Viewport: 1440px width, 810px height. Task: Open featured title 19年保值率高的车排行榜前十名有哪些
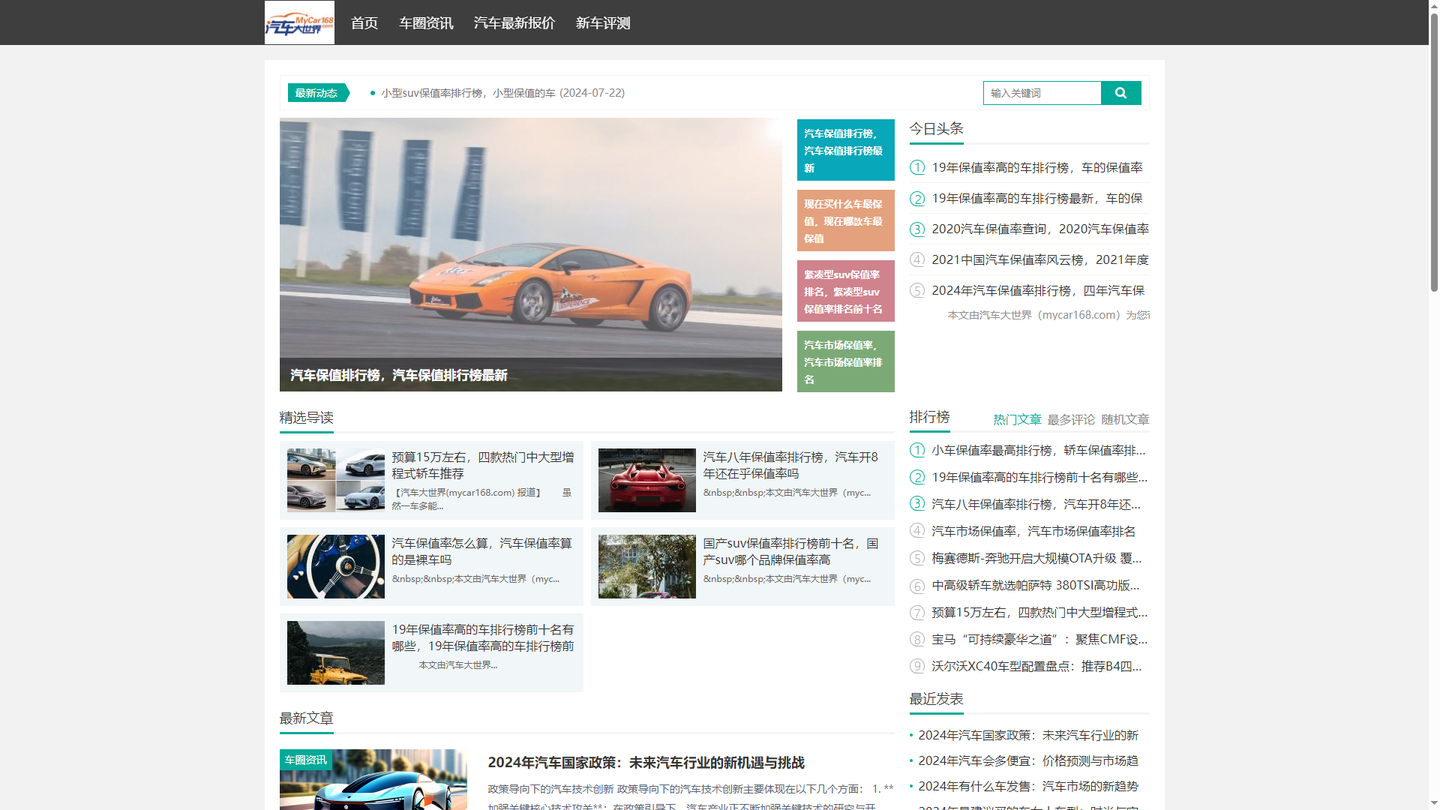(483, 638)
